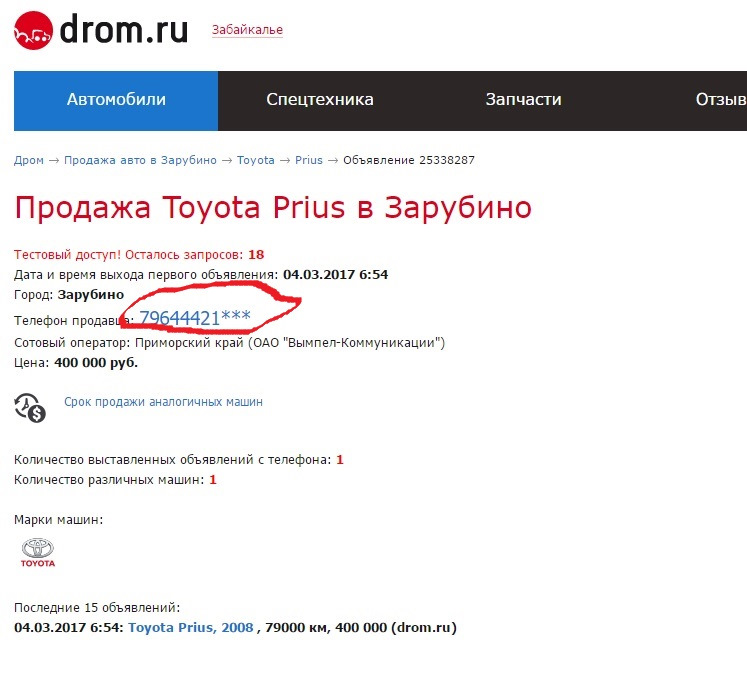This screenshot has height=690, width=747.
Task: Click the Последние 15 объявлений label
Action: pyautogui.click(x=97, y=608)
